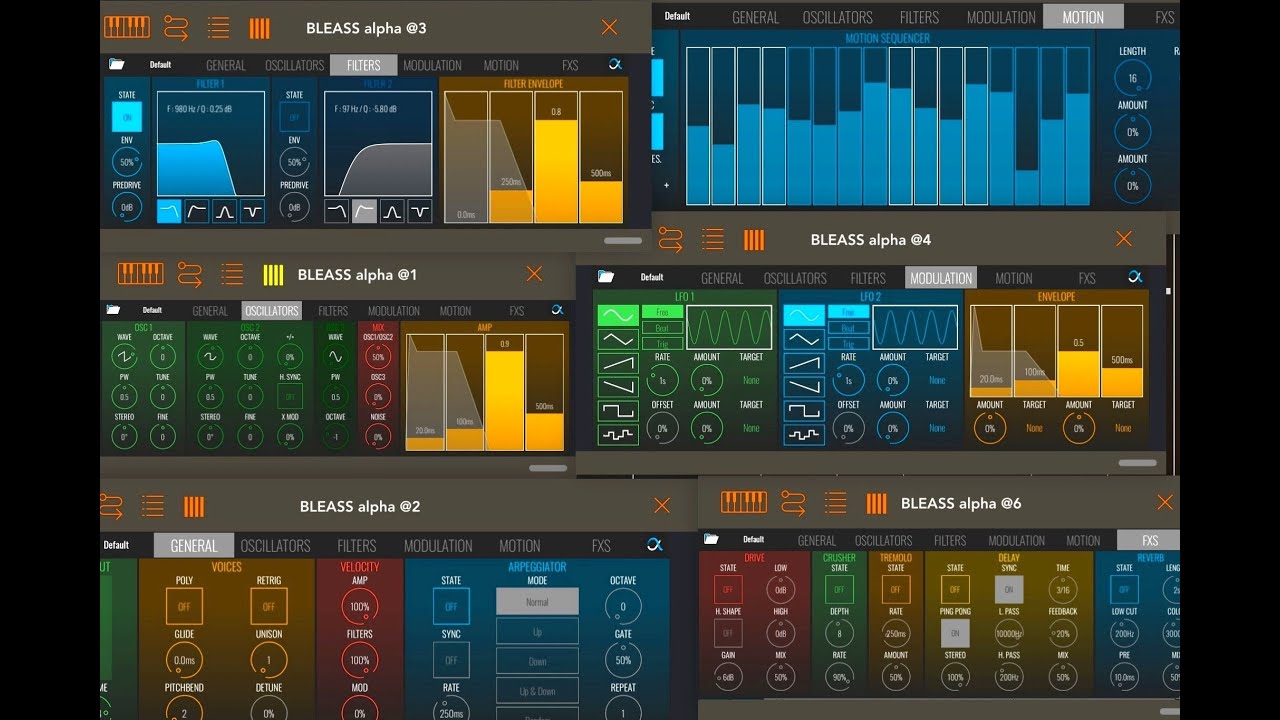Choose LFO 2 square waveform
Image resolution: width=1280 pixels, height=720 pixels.
click(x=804, y=411)
